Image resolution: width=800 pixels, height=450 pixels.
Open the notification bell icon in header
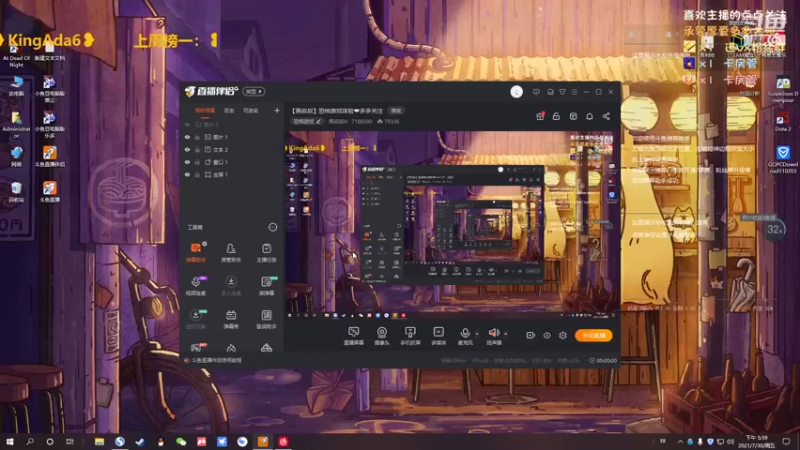(x=589, y=116)
